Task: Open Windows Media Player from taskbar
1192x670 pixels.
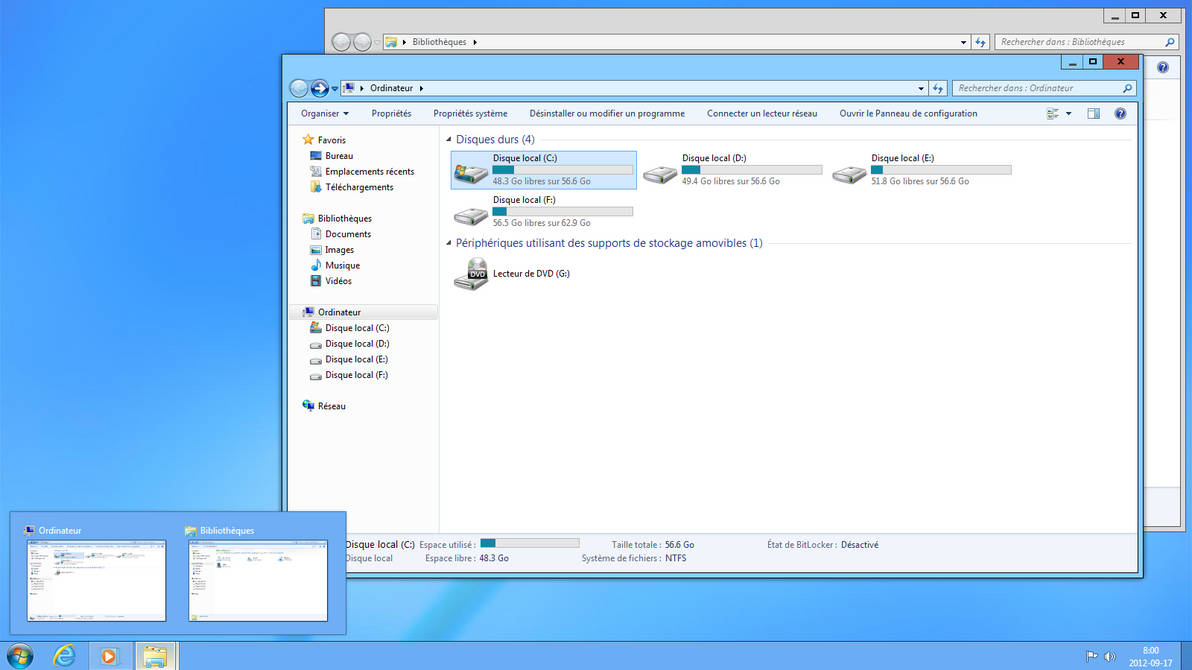Action: (110, 656)
